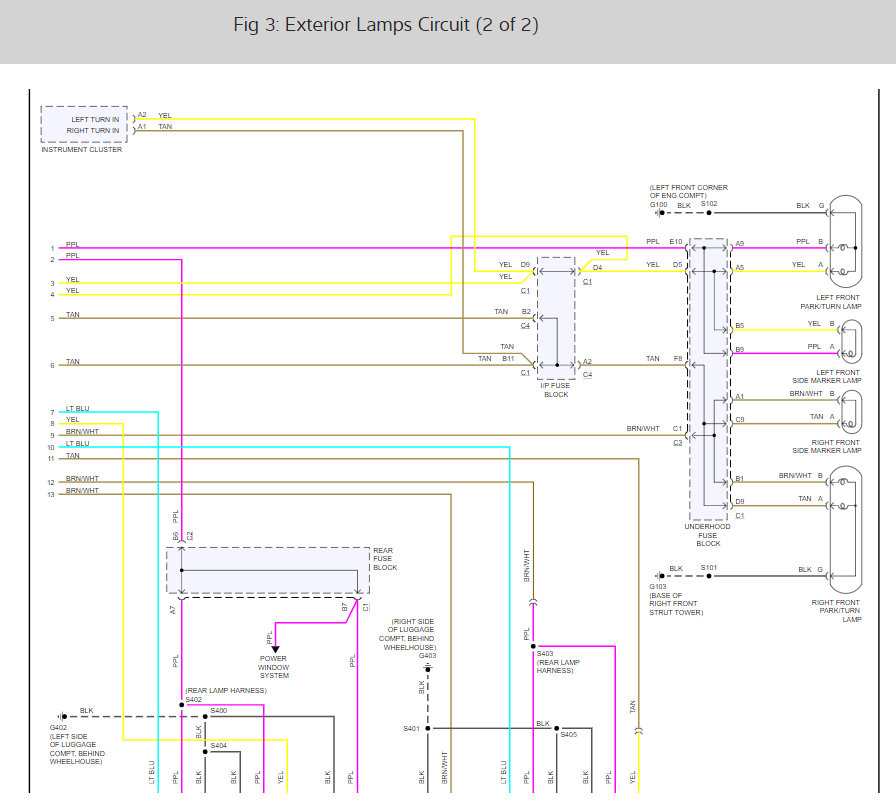Click the 'LEFT TURN IN' label
This screenshot has width=896, height=810.
point(95,119)
